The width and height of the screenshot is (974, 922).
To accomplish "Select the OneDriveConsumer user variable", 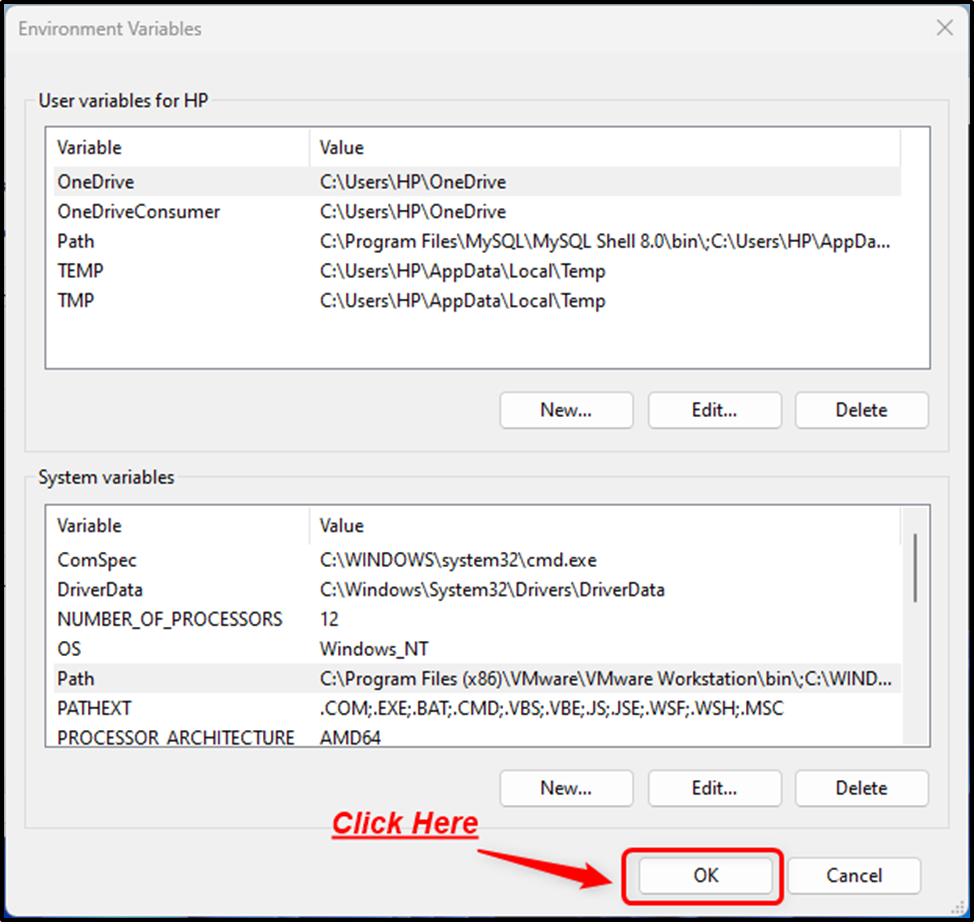I will pyautogui.click(x=477, y=211).
